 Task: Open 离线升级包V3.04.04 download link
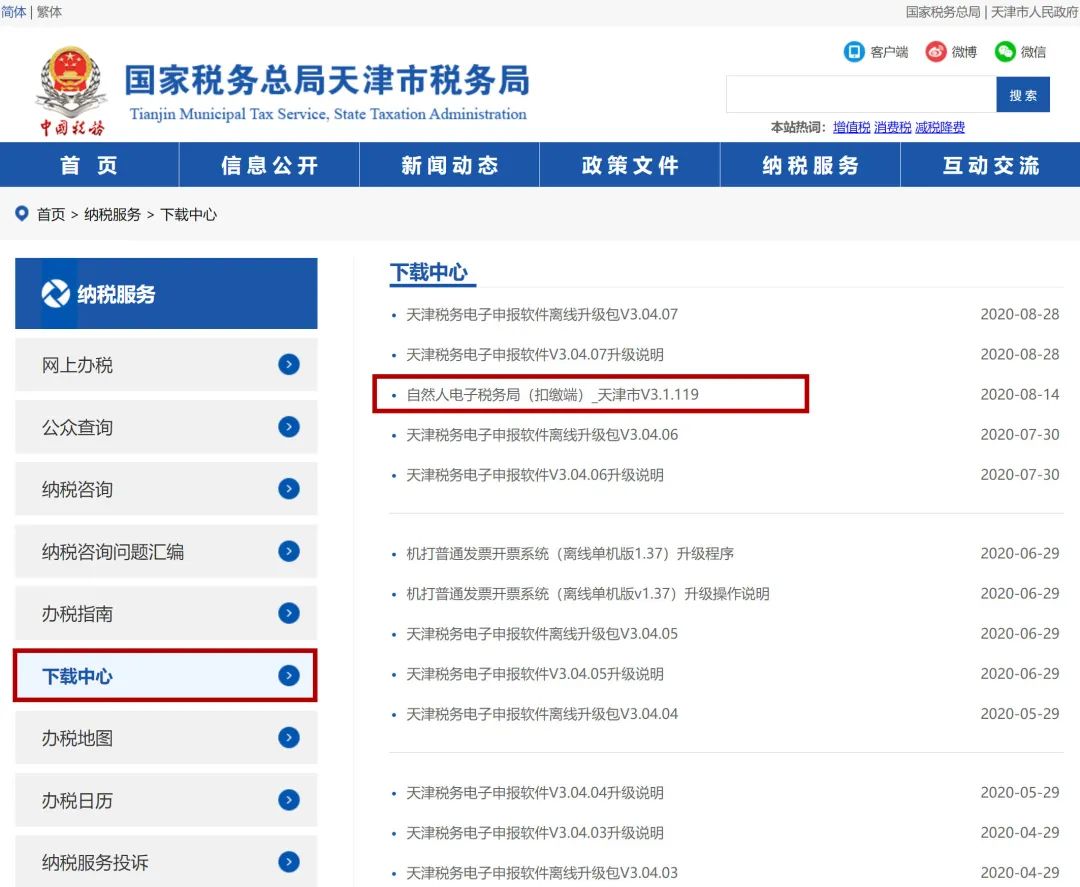(x=542, y=714)
